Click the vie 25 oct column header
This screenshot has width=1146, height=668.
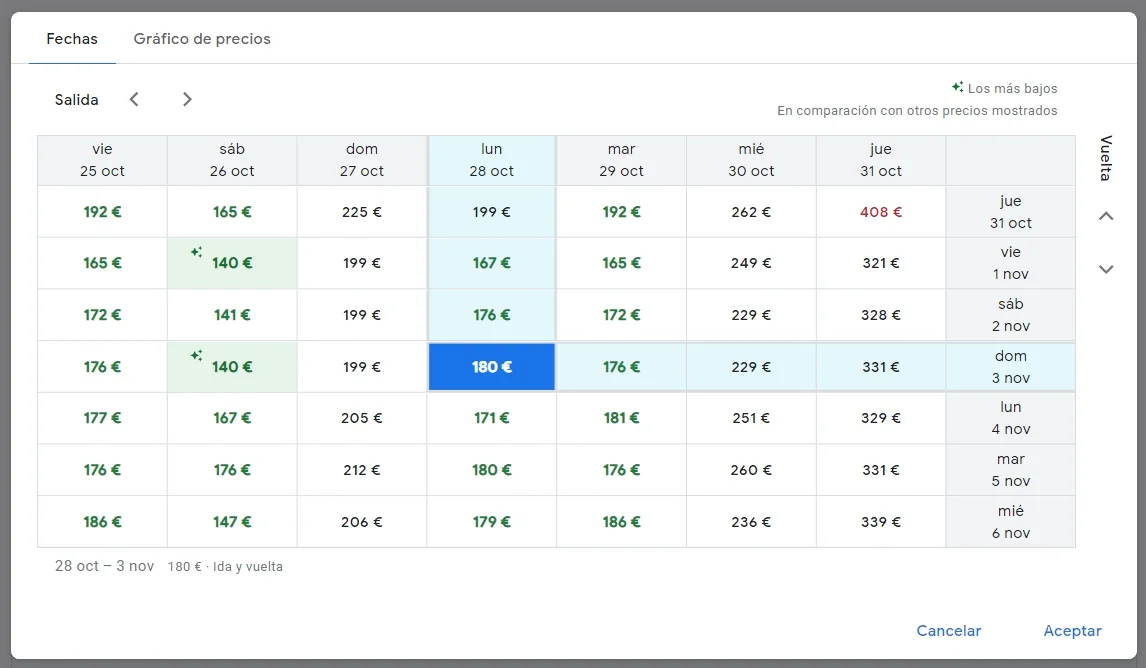pos(102,160)
